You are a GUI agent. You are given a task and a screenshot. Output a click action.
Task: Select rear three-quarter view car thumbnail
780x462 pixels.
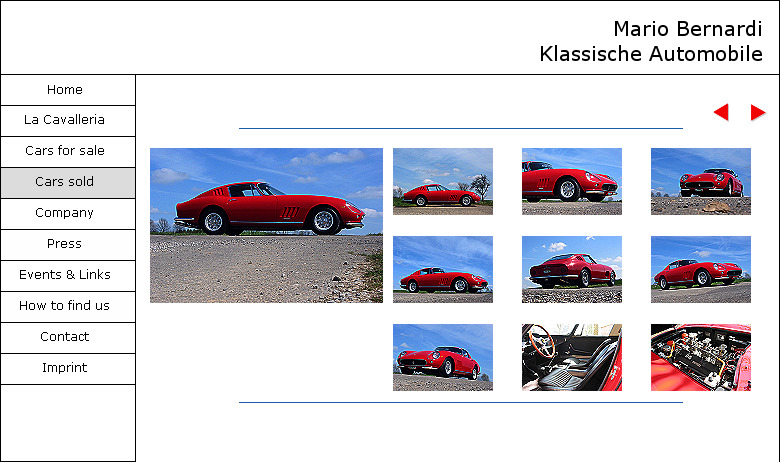tap(572, 270)
